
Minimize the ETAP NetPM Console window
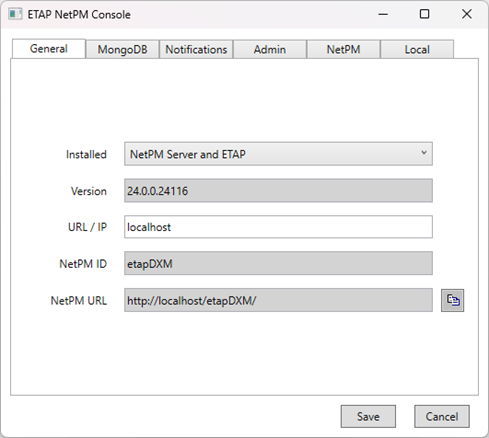tap(383, 14)
